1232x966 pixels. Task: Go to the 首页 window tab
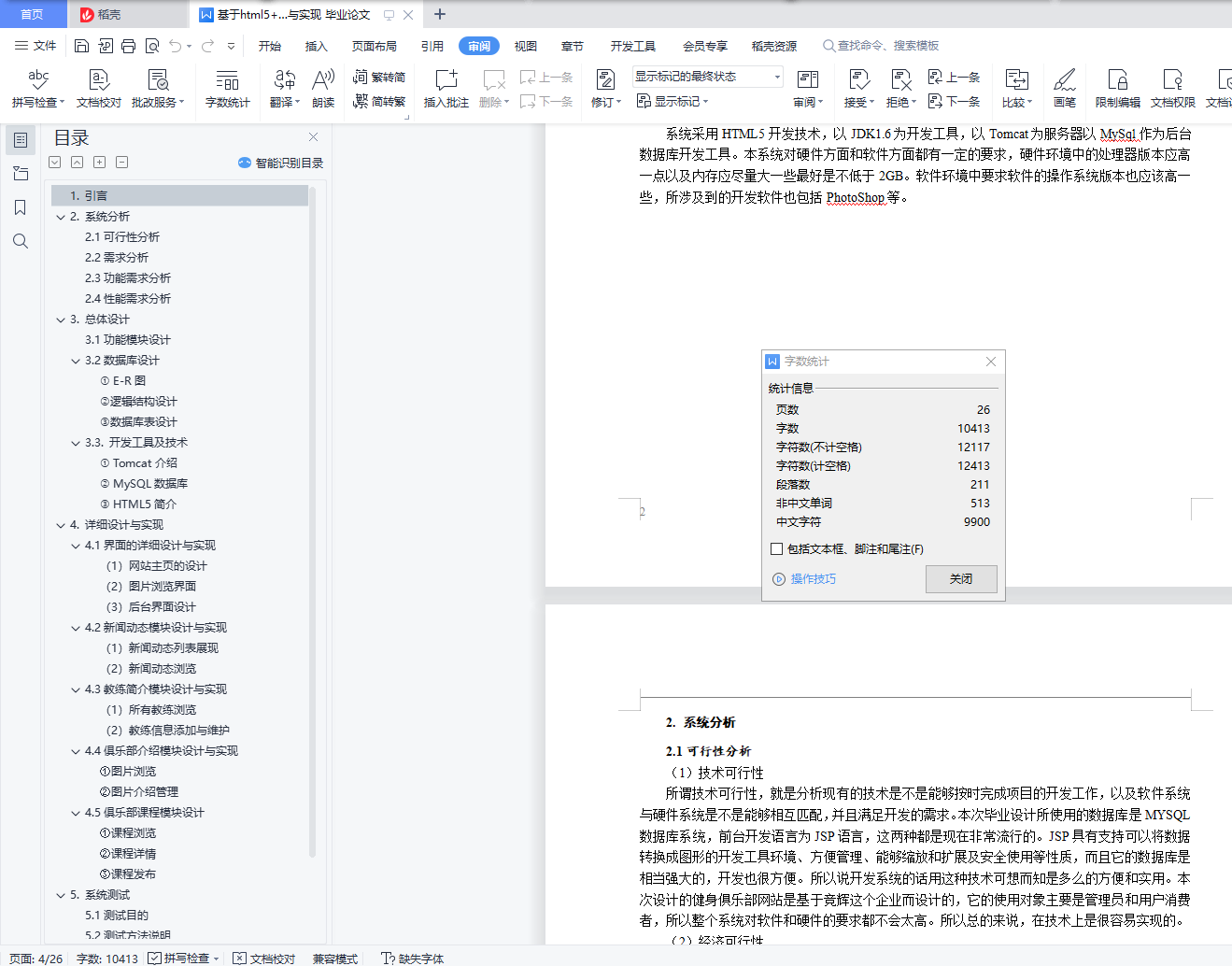[33, 14]
